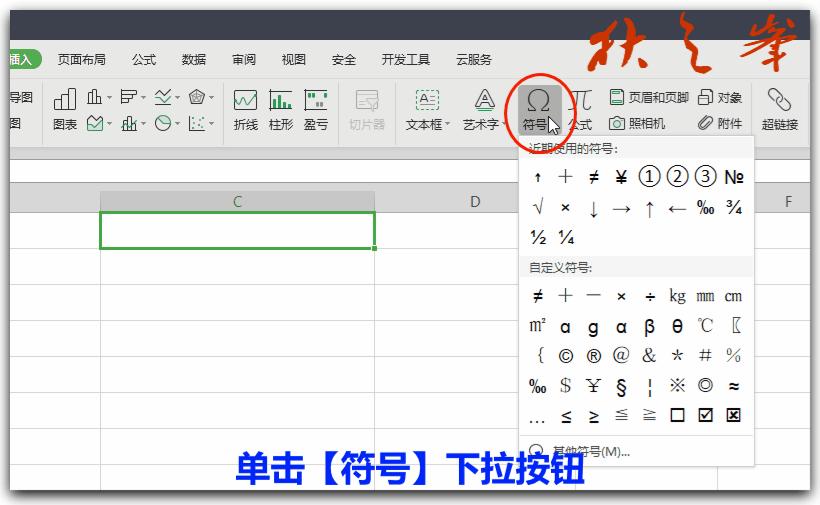Viewport: 820px width, 505px height.
Task: Expand the radar chart dropdown
Action: [211, 97]
